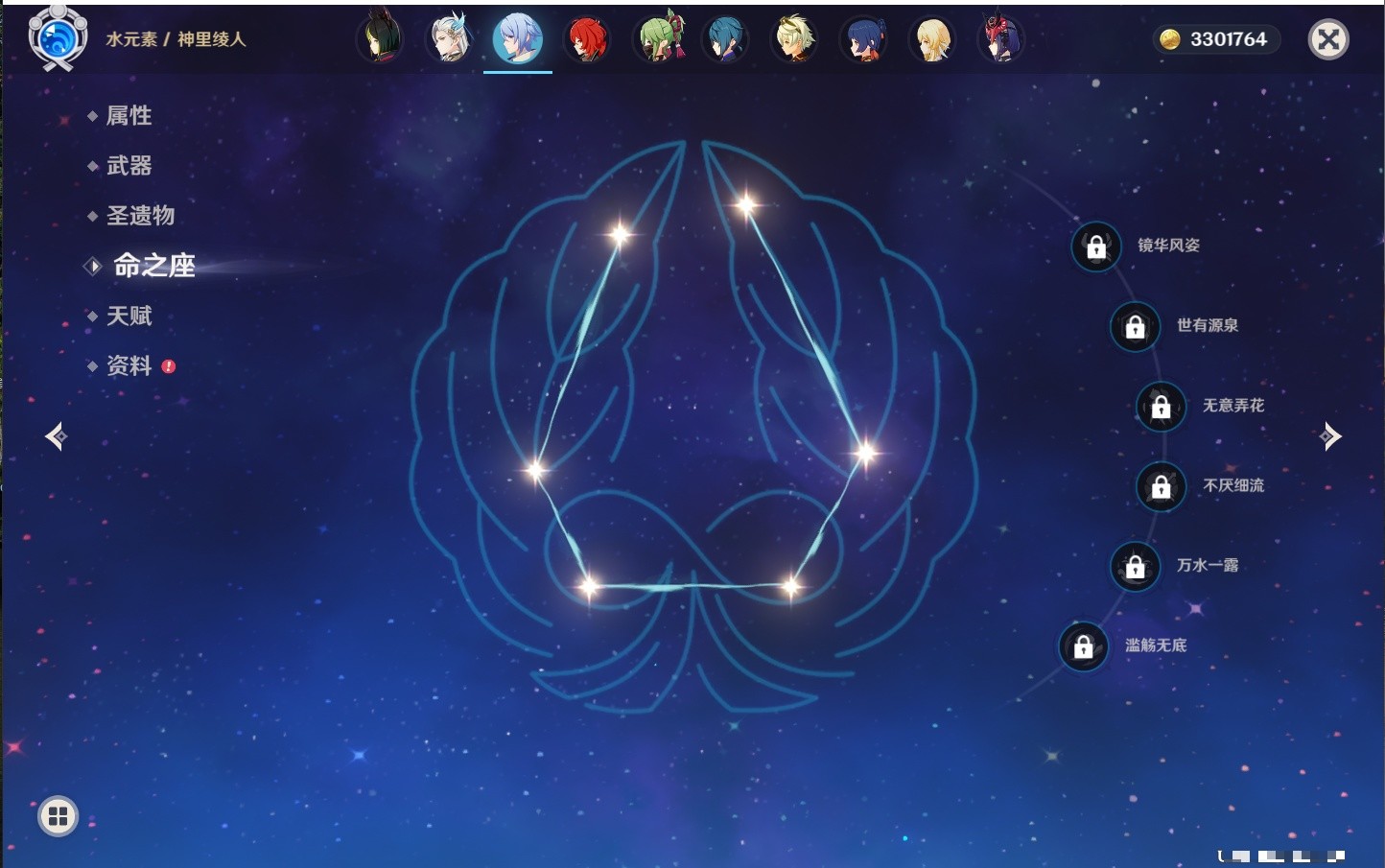Click the red alert badge beside 资料
1385x868 pixels.
coord(169,366)
